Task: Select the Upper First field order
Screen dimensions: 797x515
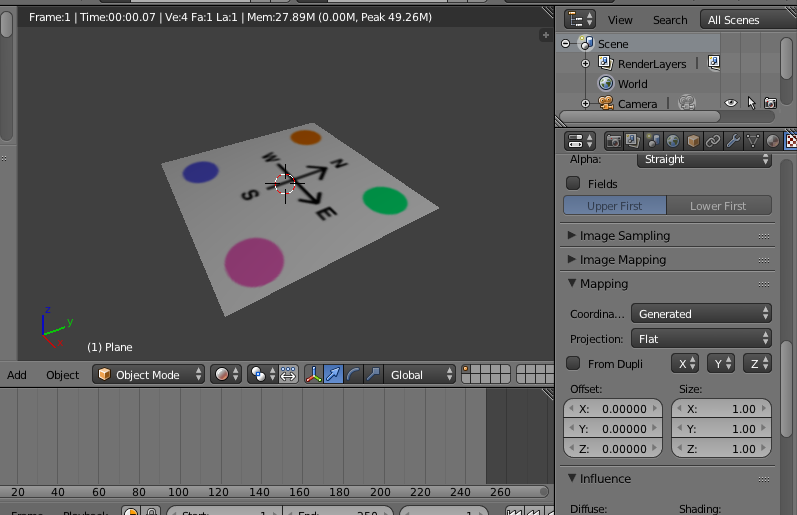Action: coord(615,206)
